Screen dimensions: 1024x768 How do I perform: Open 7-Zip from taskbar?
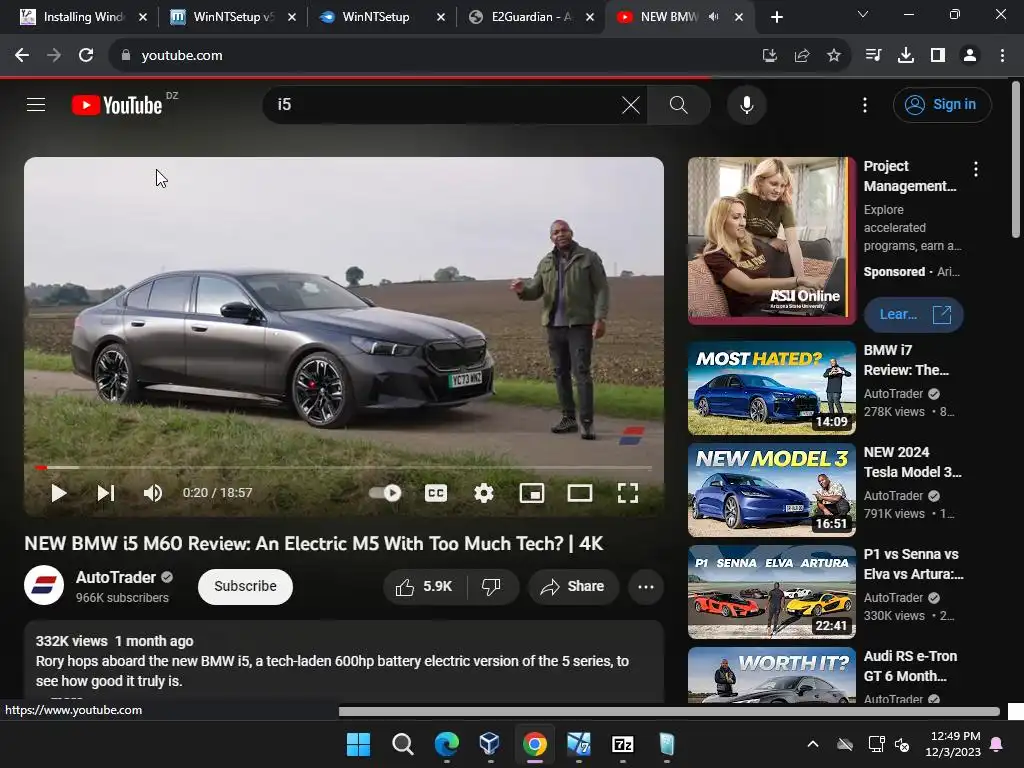(x=622, y=744)
